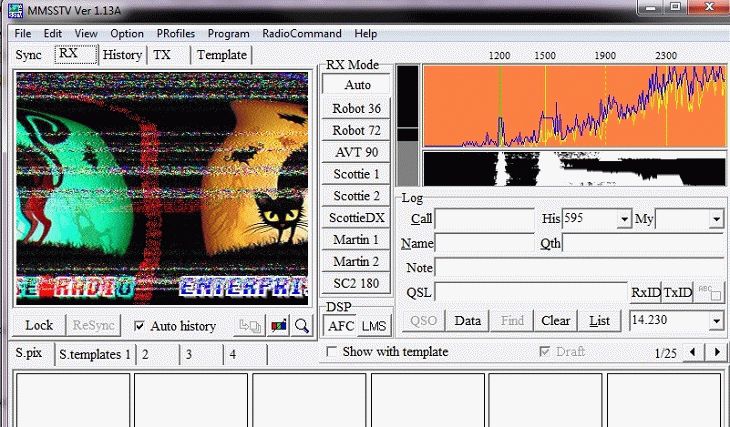Open the Edit menu

point(53,34)
